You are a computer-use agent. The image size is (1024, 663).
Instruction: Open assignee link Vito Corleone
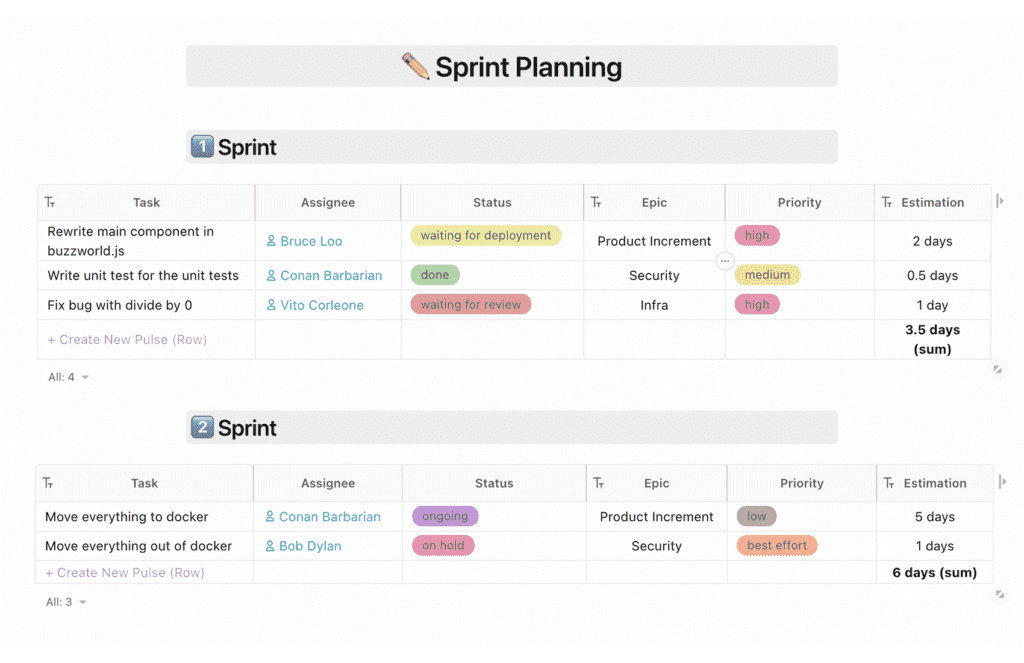pyautogui.click(x=321, y=305)
